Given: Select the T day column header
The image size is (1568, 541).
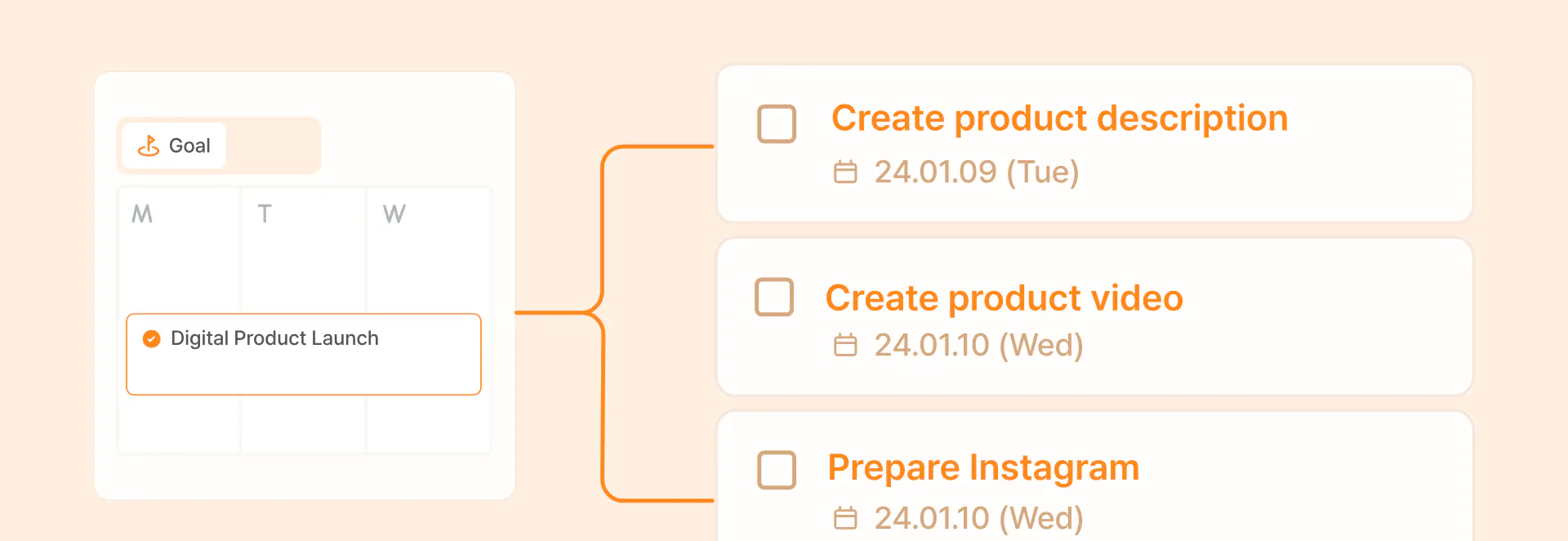Looking at the screenshot, I should (x=265, y=214).
